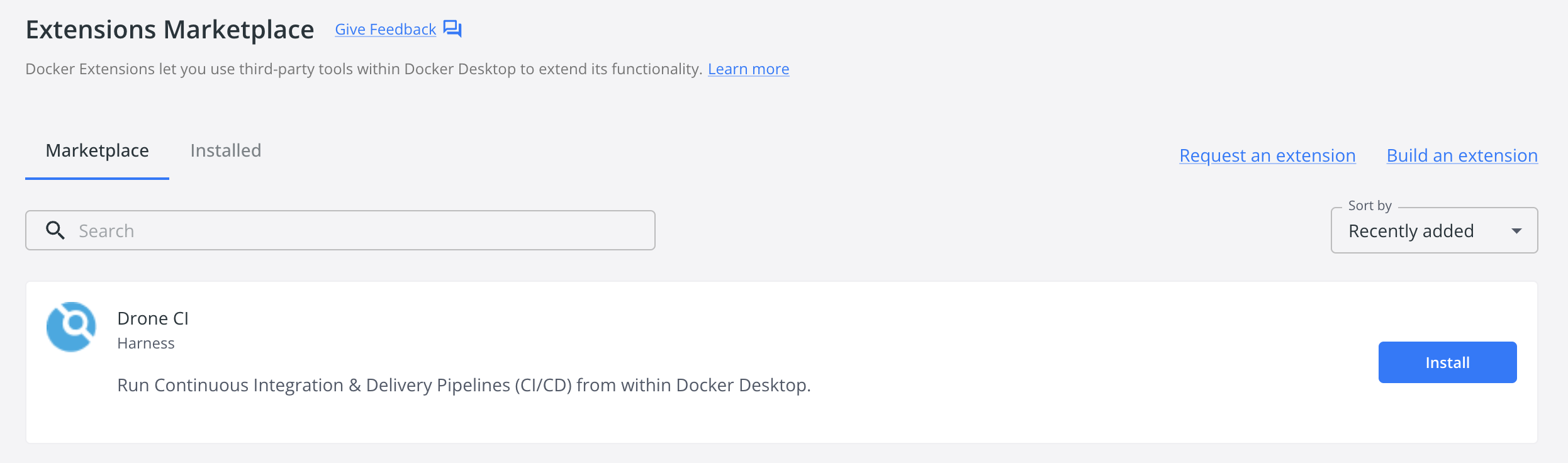This screenshot has height=463, width=1568.
Task: Switch to the Installed tab
Action: coord(225,151)
